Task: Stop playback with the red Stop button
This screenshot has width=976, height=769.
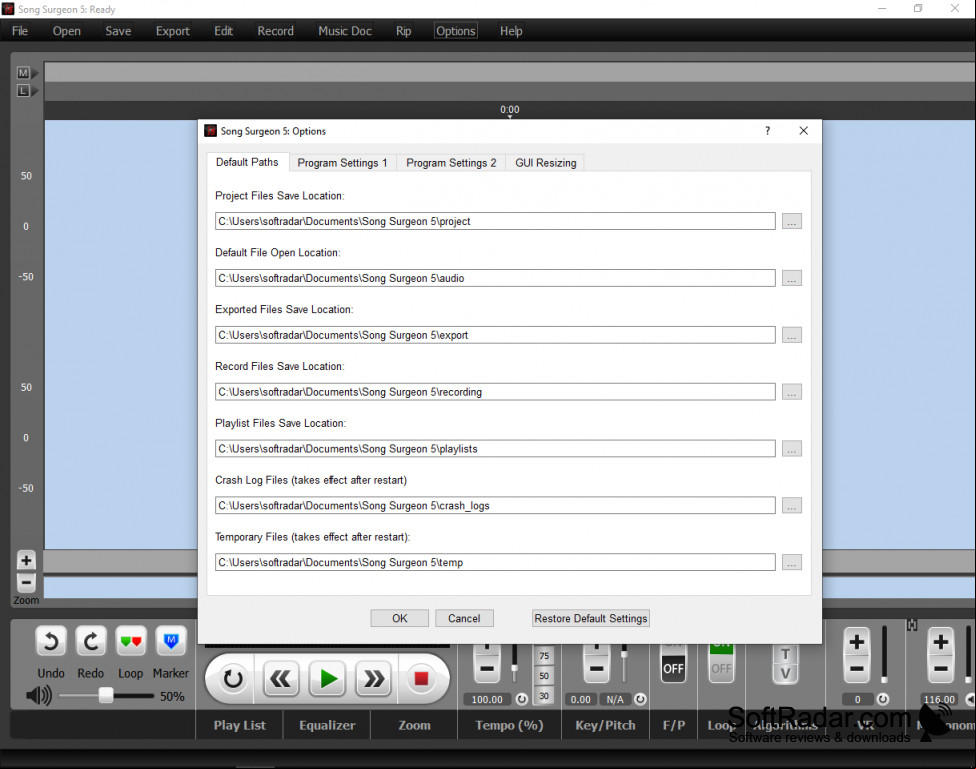Action: click(421, 679)
